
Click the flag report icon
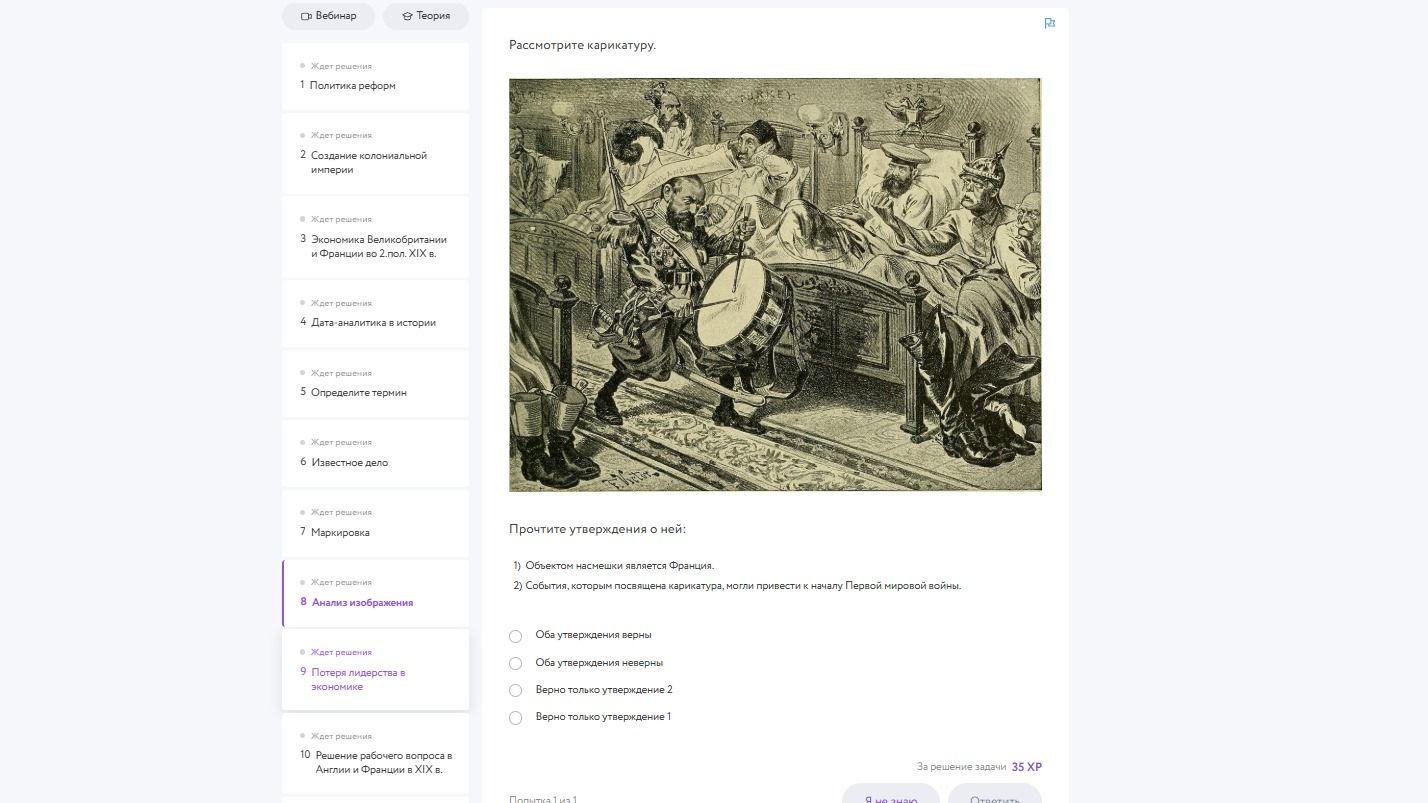click(x=1049, y=23)
